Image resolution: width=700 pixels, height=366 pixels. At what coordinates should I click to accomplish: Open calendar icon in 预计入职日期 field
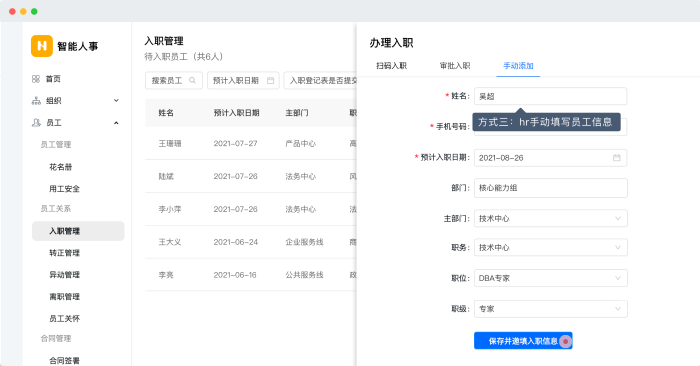click(617, 158)
